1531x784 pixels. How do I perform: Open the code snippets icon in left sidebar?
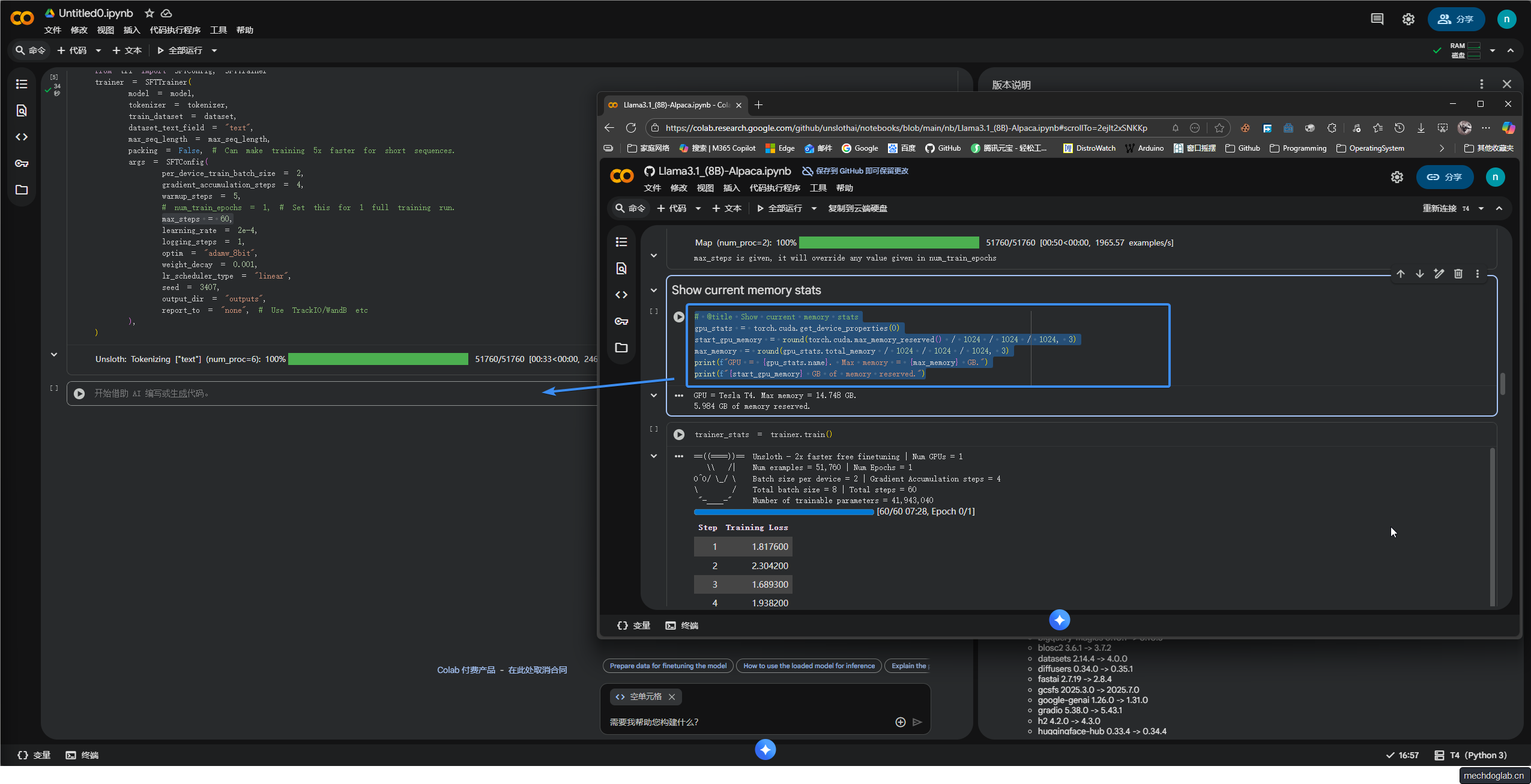click(22, 137)
